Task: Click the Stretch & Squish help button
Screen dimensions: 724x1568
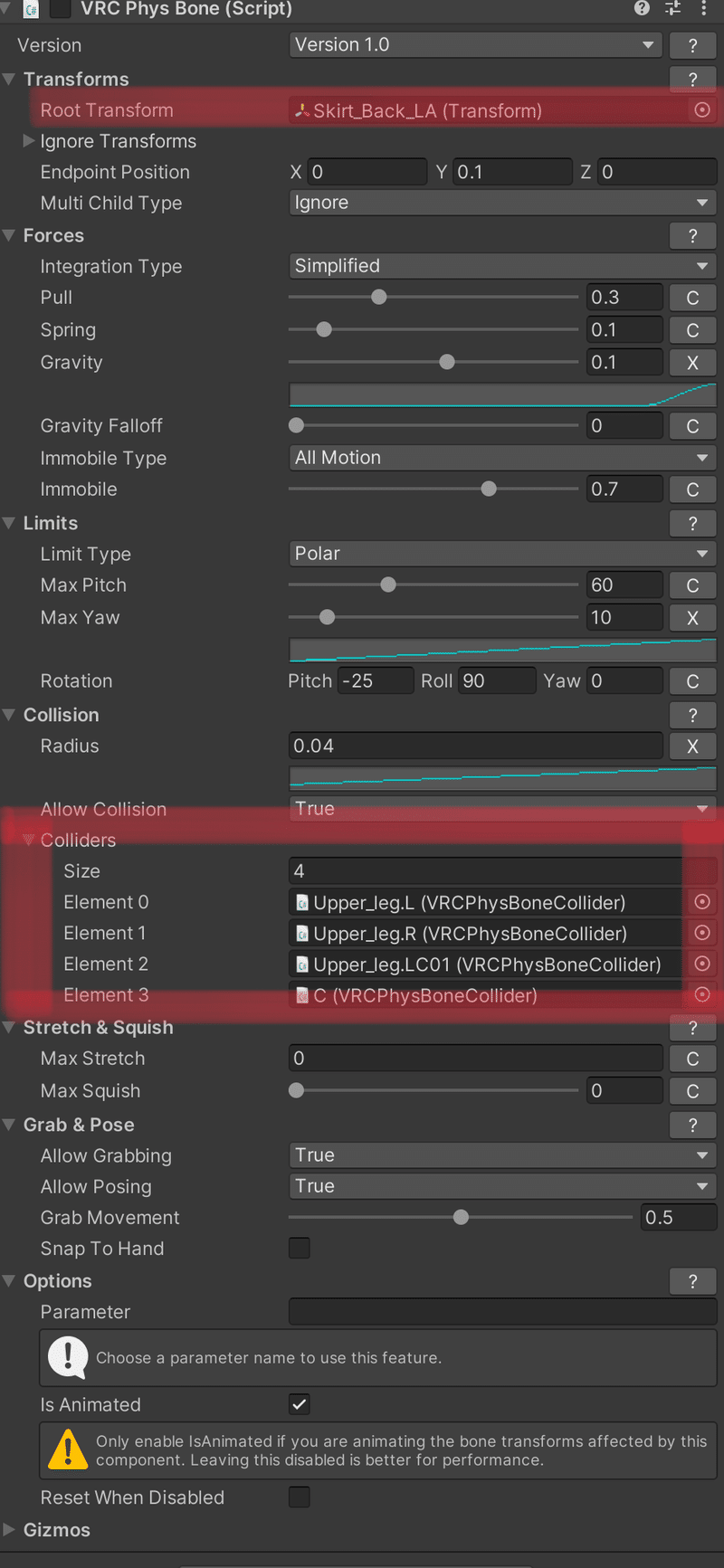Action: [693, 1028]
